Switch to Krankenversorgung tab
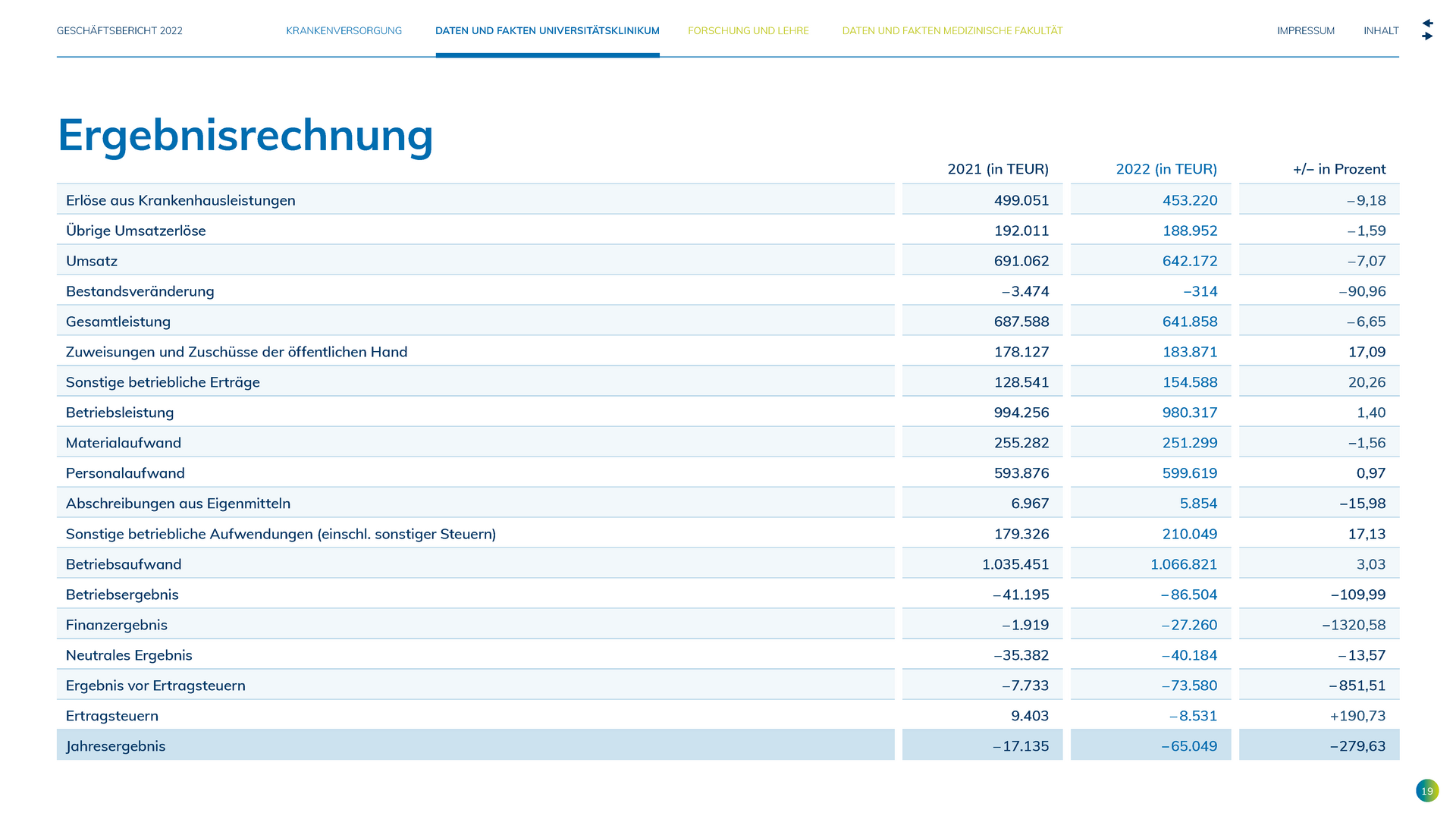 point(344,31)
